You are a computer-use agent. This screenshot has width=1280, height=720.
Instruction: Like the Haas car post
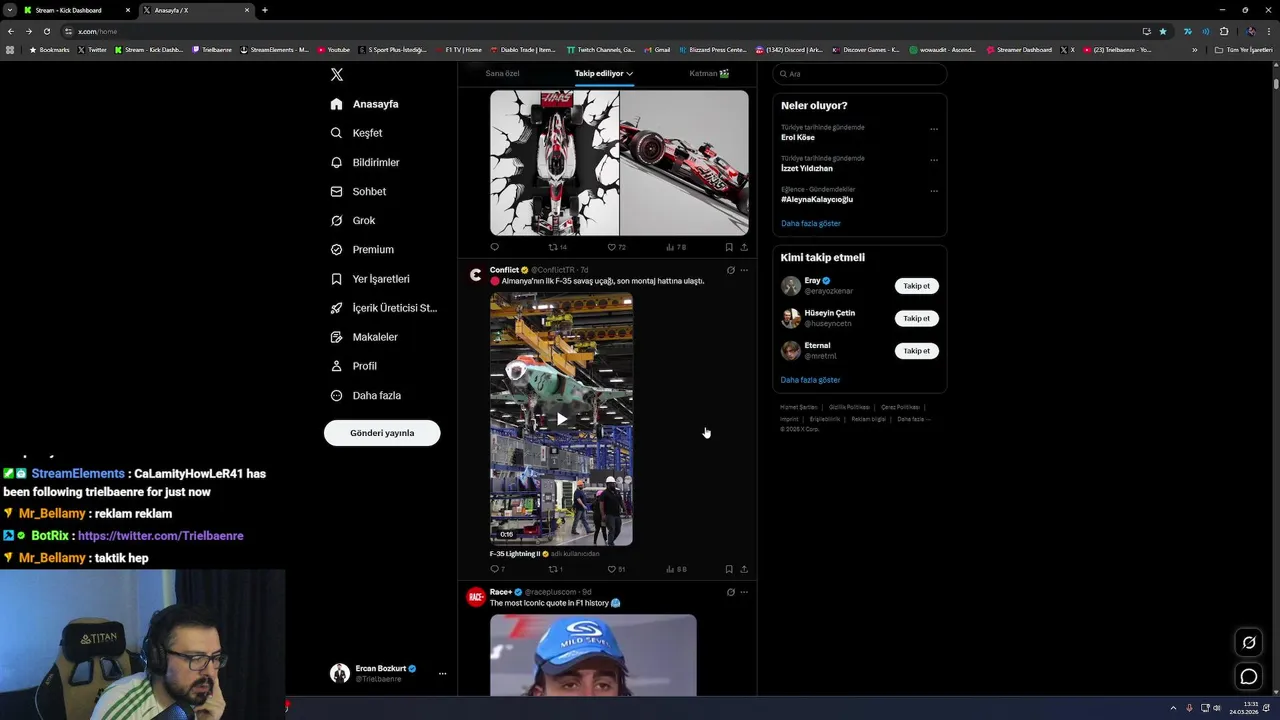pos(616,247)
